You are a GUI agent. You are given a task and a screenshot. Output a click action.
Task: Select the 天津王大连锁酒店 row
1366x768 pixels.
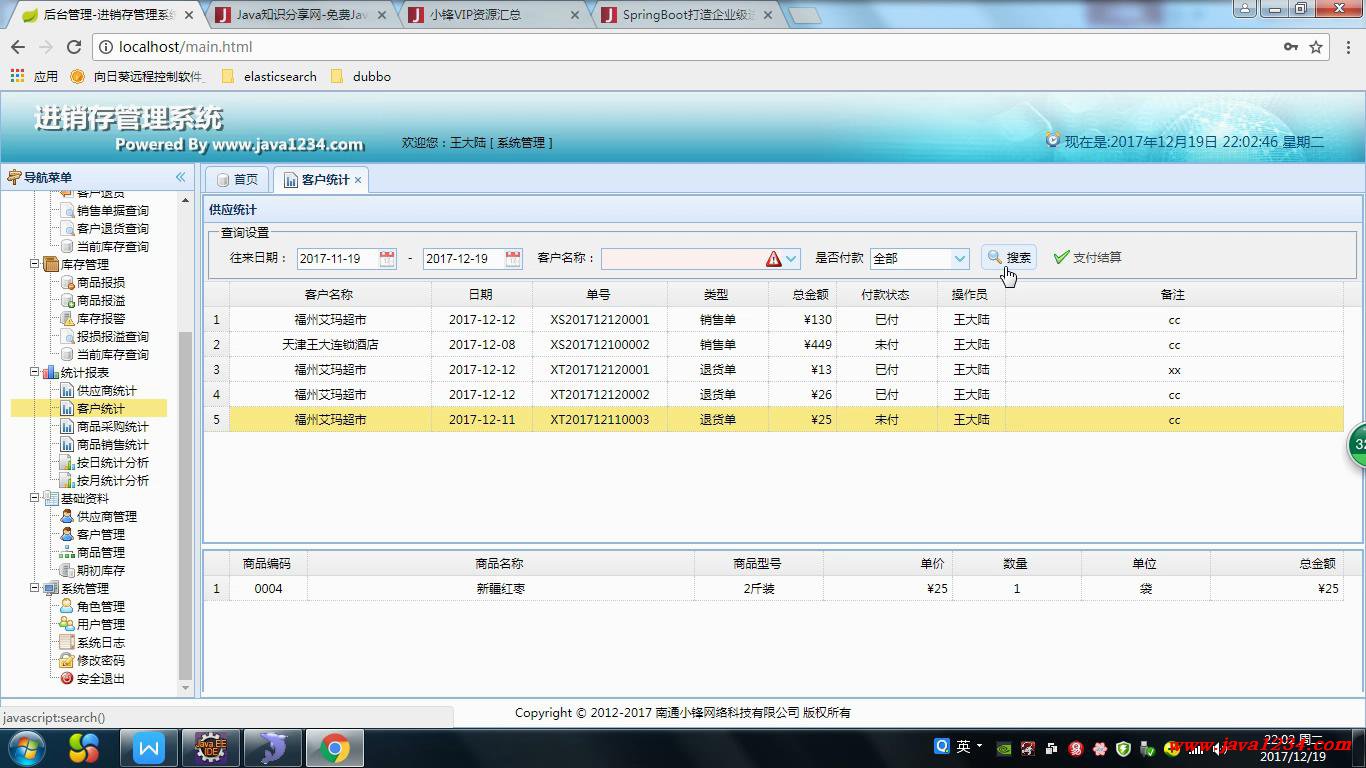(774, 345)
